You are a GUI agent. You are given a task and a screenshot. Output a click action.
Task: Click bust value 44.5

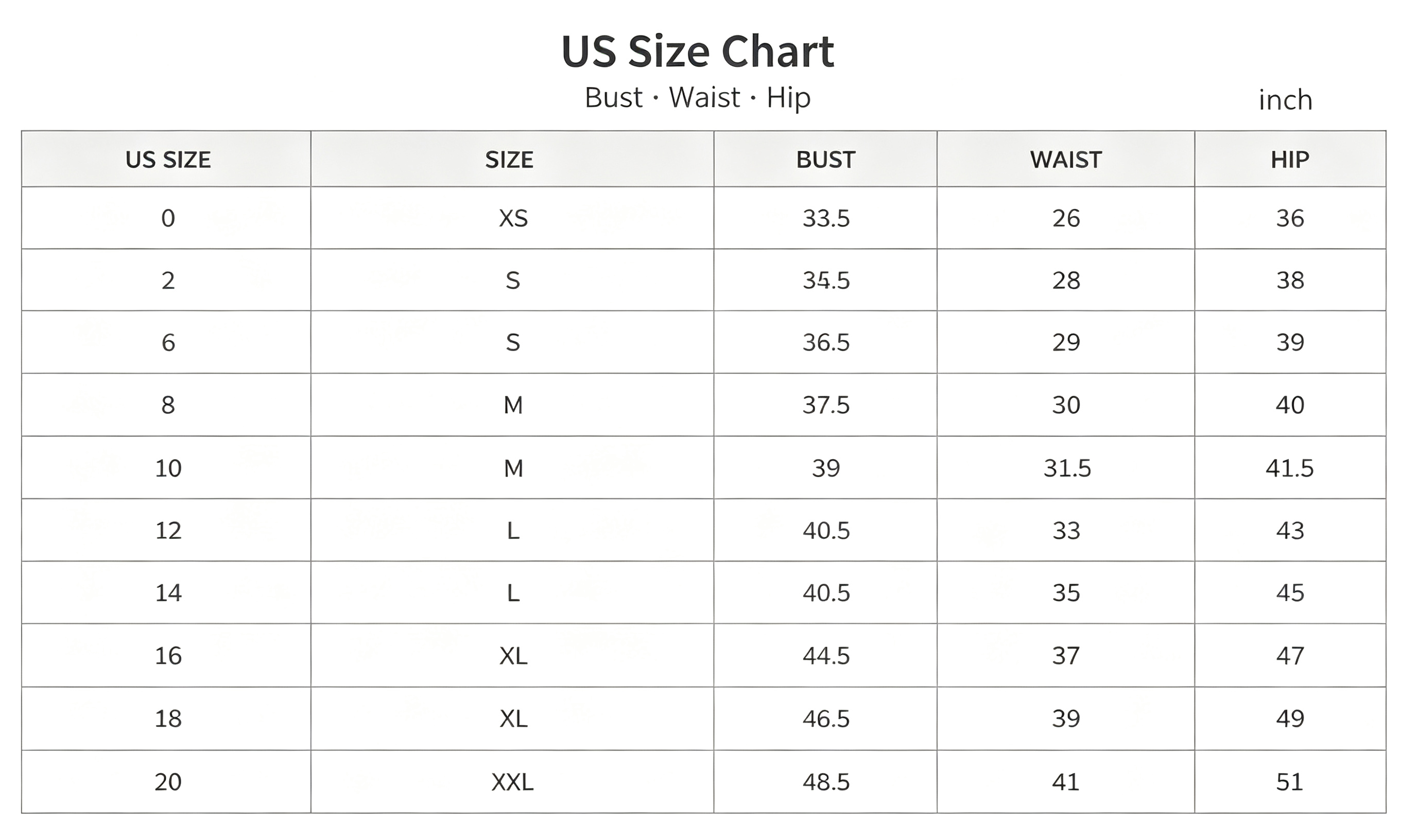[826, 656]
